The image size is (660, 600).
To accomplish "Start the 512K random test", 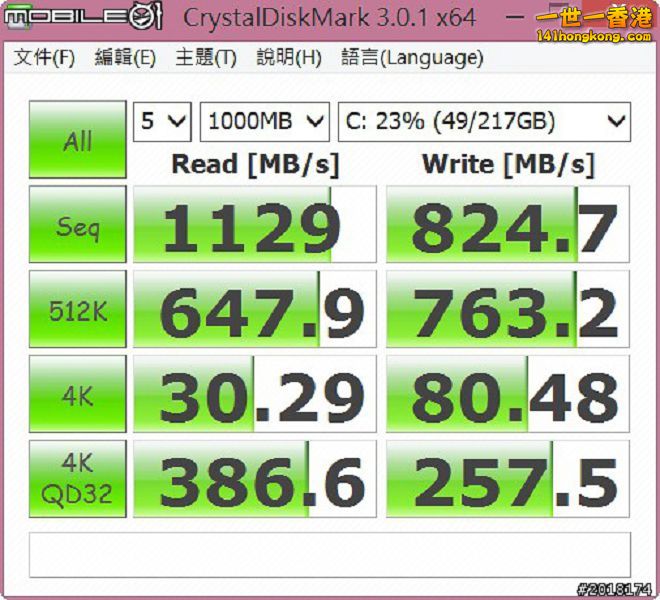I will 77,309.
